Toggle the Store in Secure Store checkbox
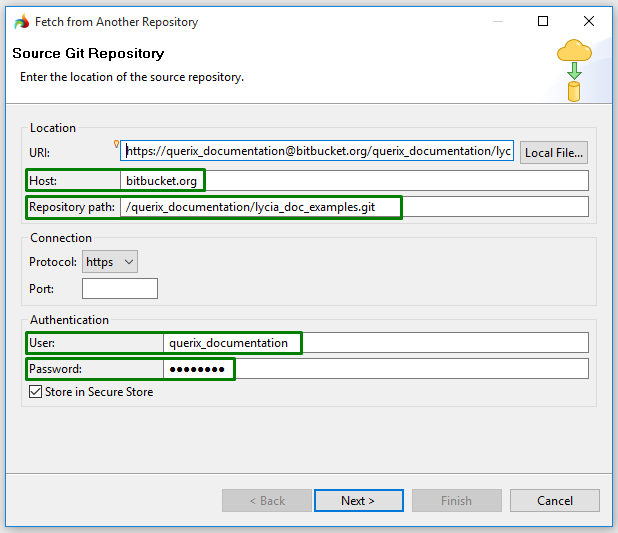Image resolution: width=618 pixels, height=533 pixels. (x=36, y=392)
